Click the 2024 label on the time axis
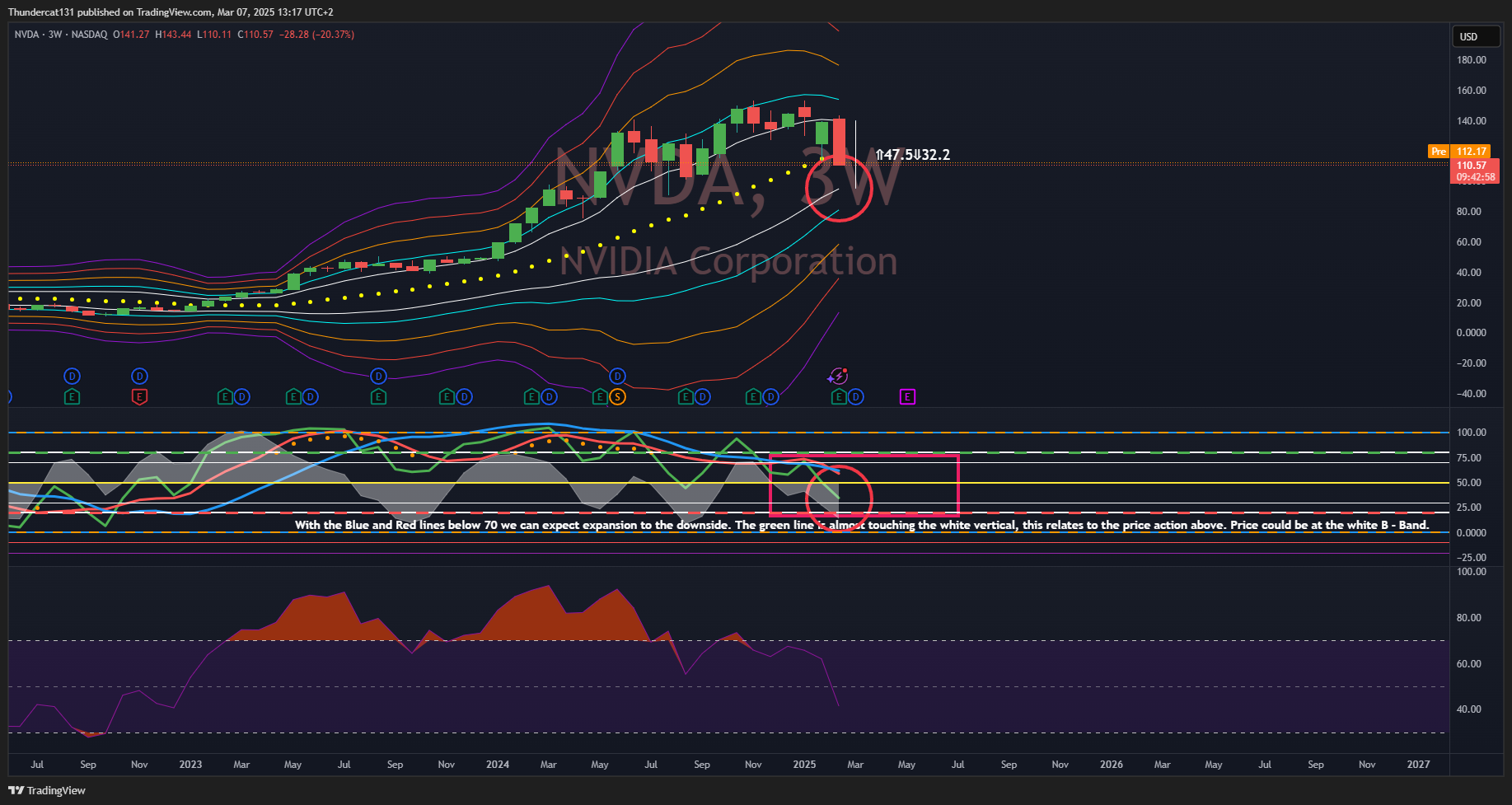Screen dimensions: 1512x805 coord(498,765)
